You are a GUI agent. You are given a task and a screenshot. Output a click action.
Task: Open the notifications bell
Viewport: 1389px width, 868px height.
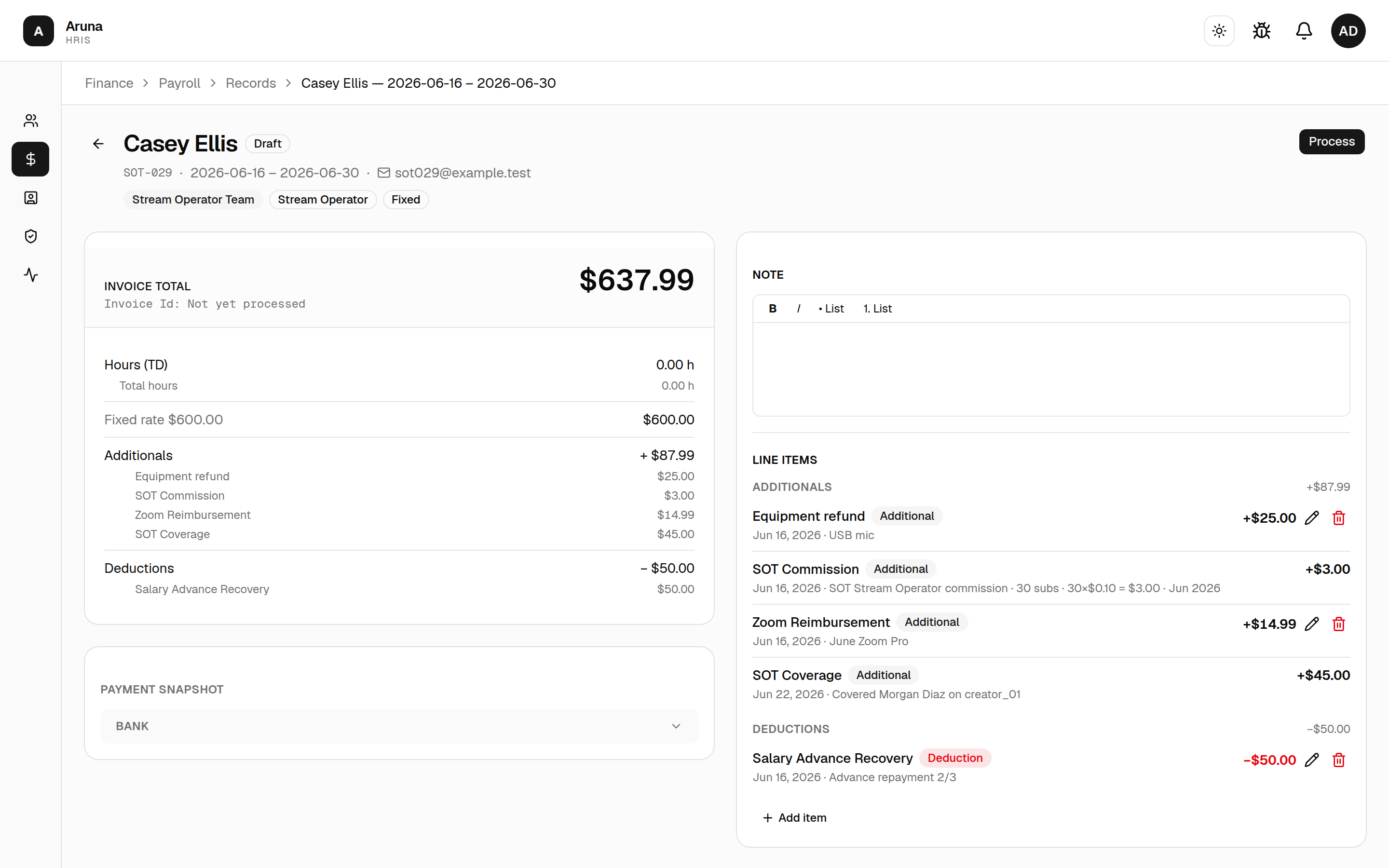click(1304, 31)
